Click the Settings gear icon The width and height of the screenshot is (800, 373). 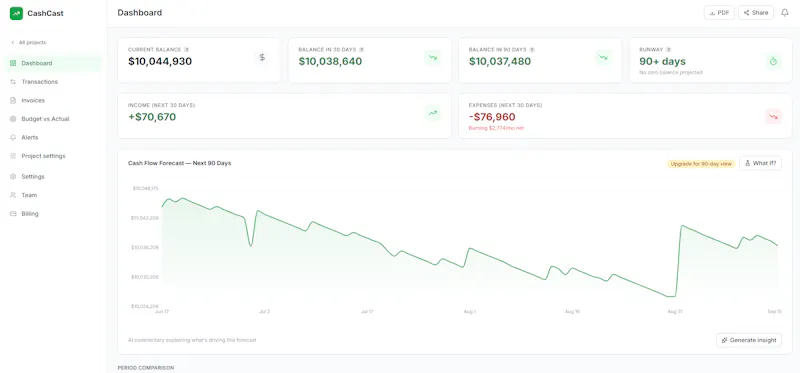coord(13,177)
